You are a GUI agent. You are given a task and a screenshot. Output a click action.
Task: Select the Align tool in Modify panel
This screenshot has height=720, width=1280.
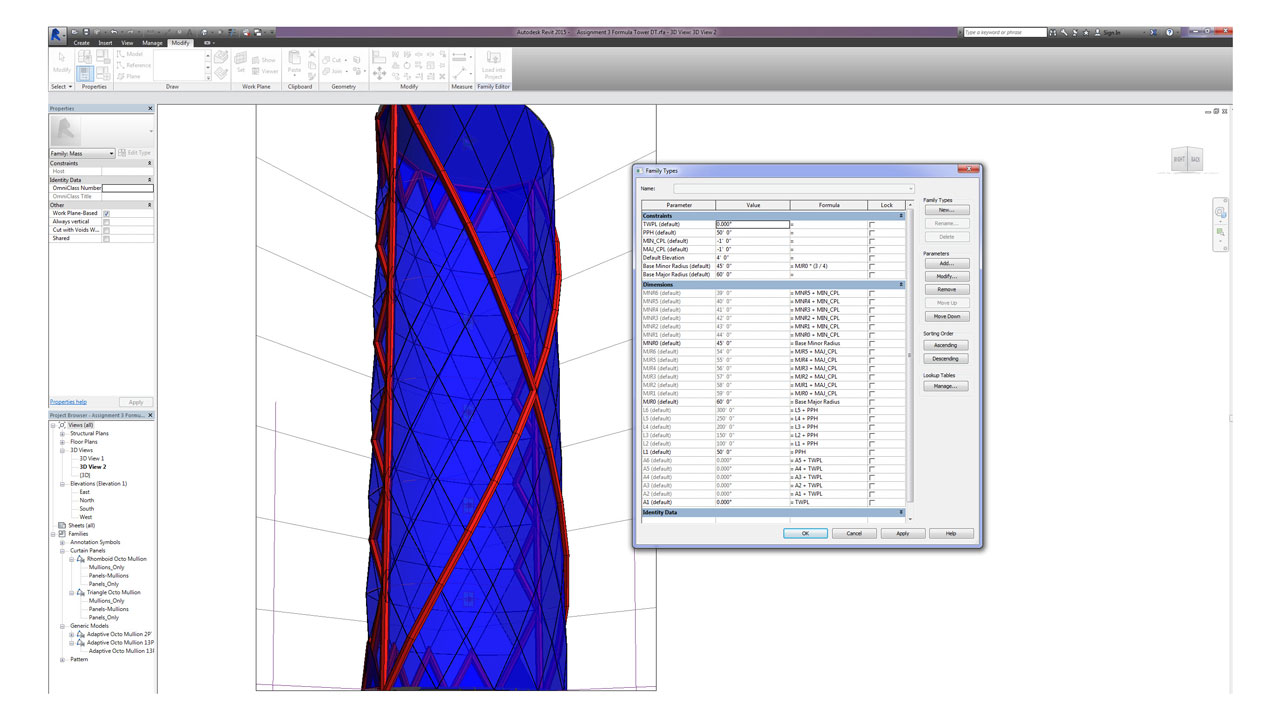pos(379,55)
